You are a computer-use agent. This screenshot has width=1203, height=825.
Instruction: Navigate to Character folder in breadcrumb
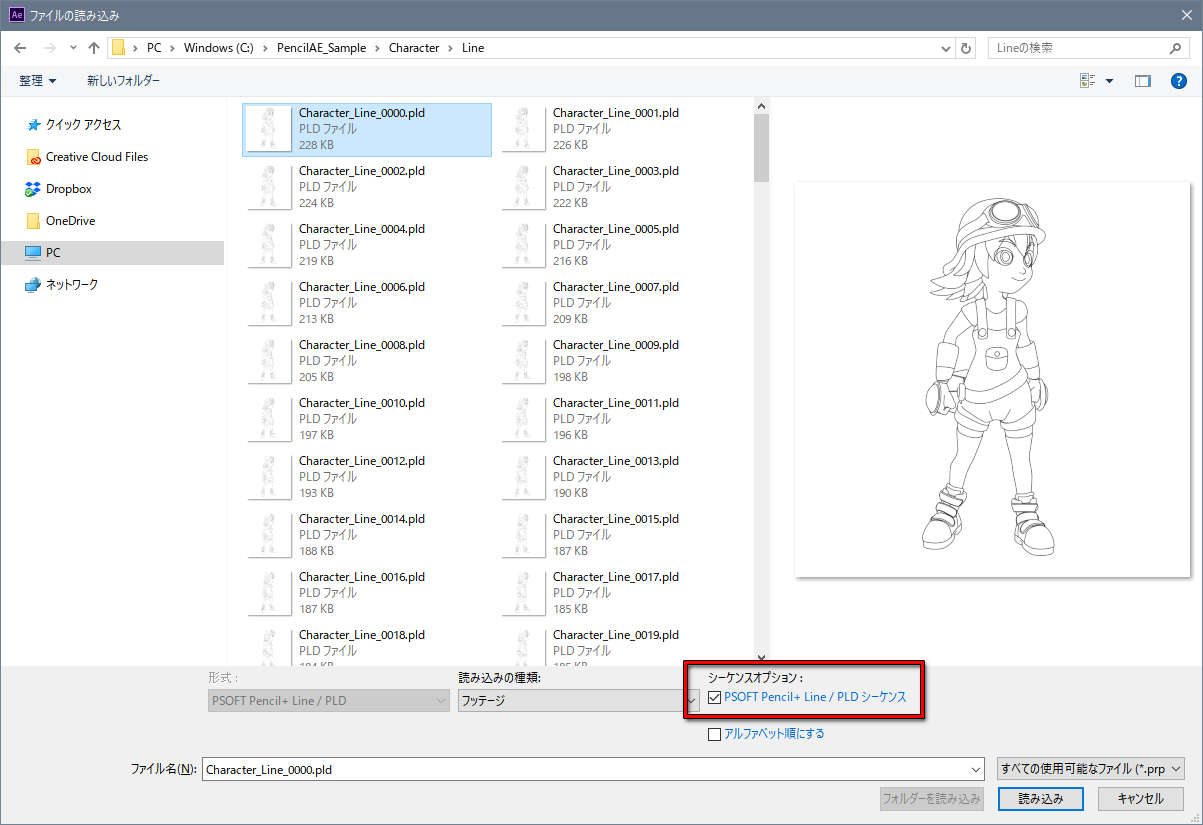414,48
